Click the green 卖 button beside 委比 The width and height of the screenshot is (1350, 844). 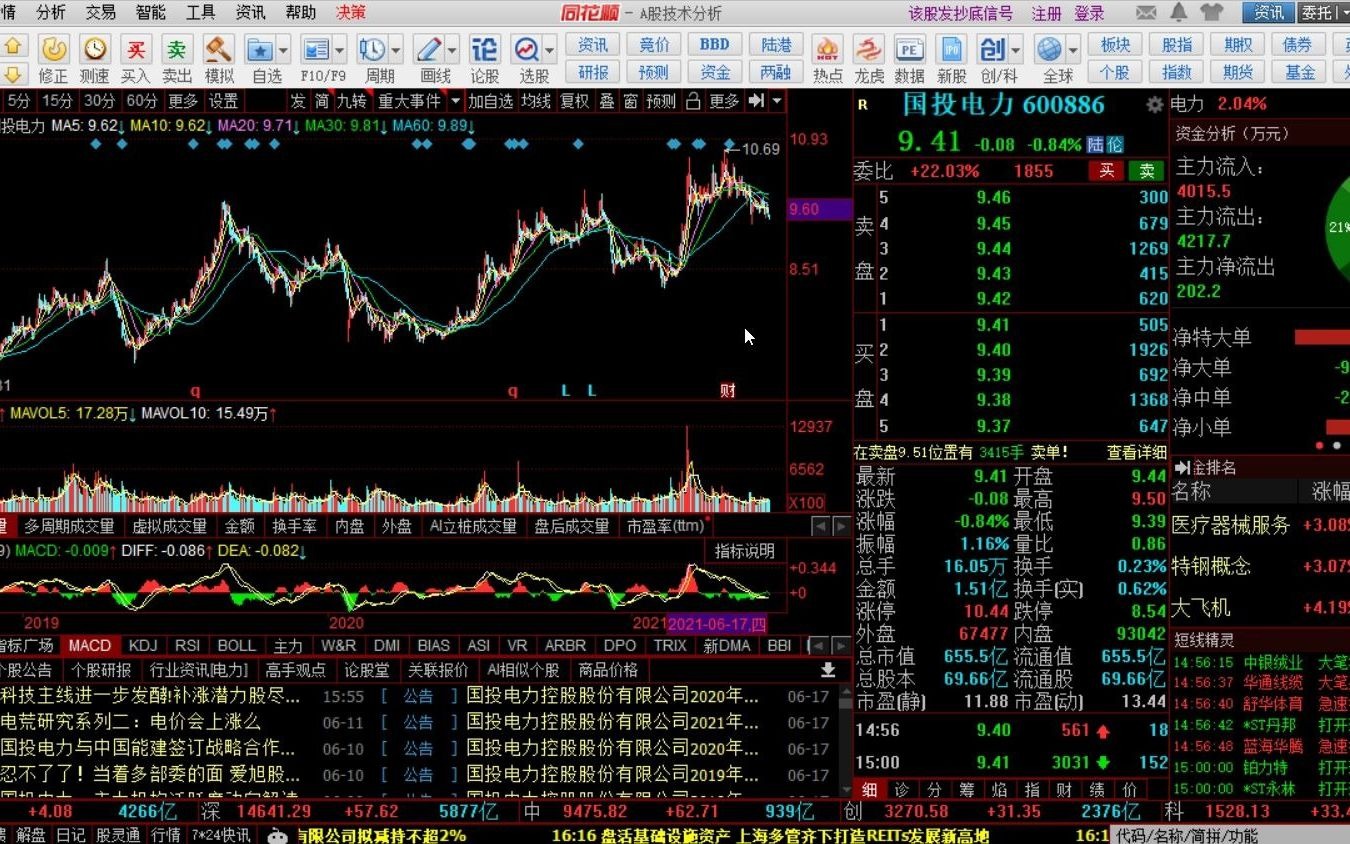[x=1146, y=171]
